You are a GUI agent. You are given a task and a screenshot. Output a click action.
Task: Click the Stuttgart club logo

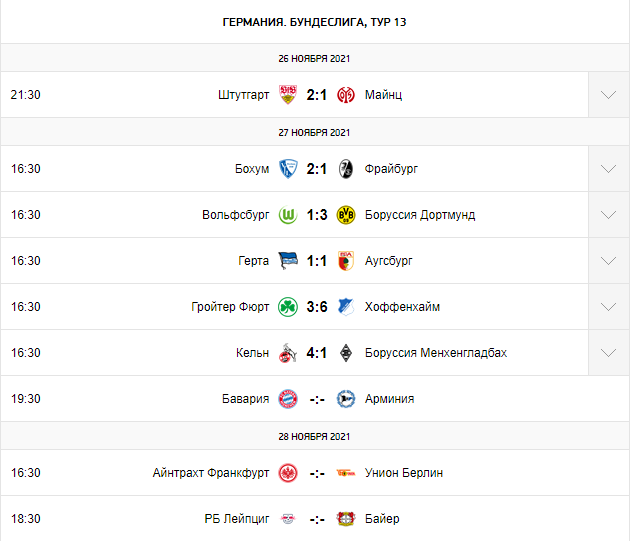[288, 95]
